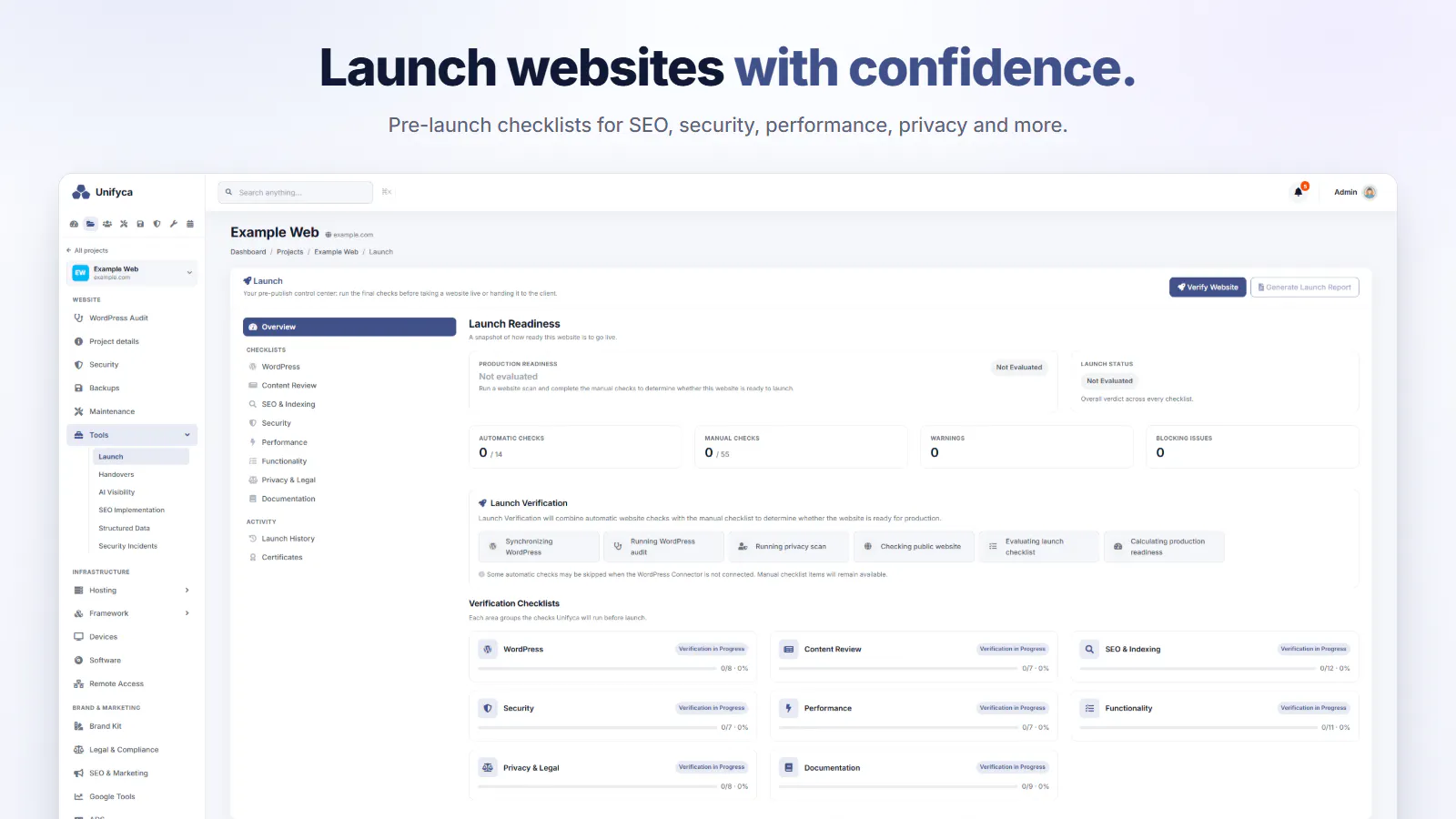Click the magnifier icon in search box
Image resolution: width=1456 pixels, height=819 pixels.
coord(228,192)
